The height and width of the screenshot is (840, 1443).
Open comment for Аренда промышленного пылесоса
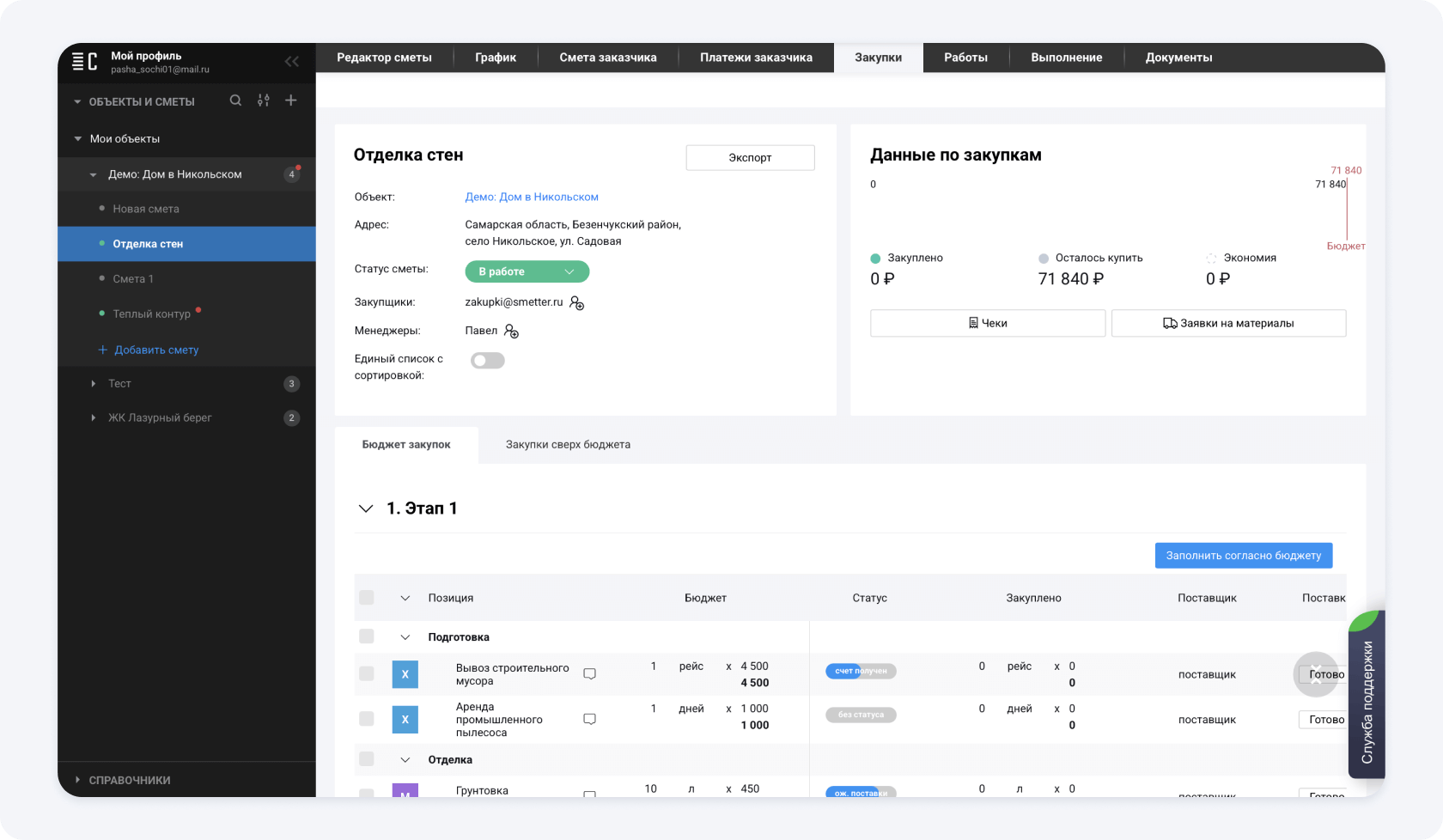pos(589,719)
